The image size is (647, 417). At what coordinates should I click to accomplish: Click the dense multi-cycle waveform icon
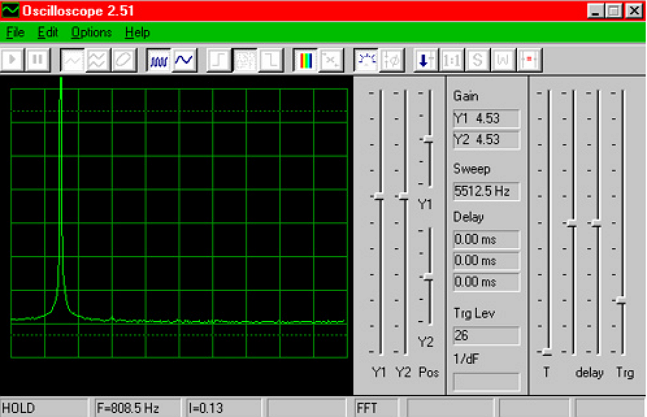tap(158, 60)
